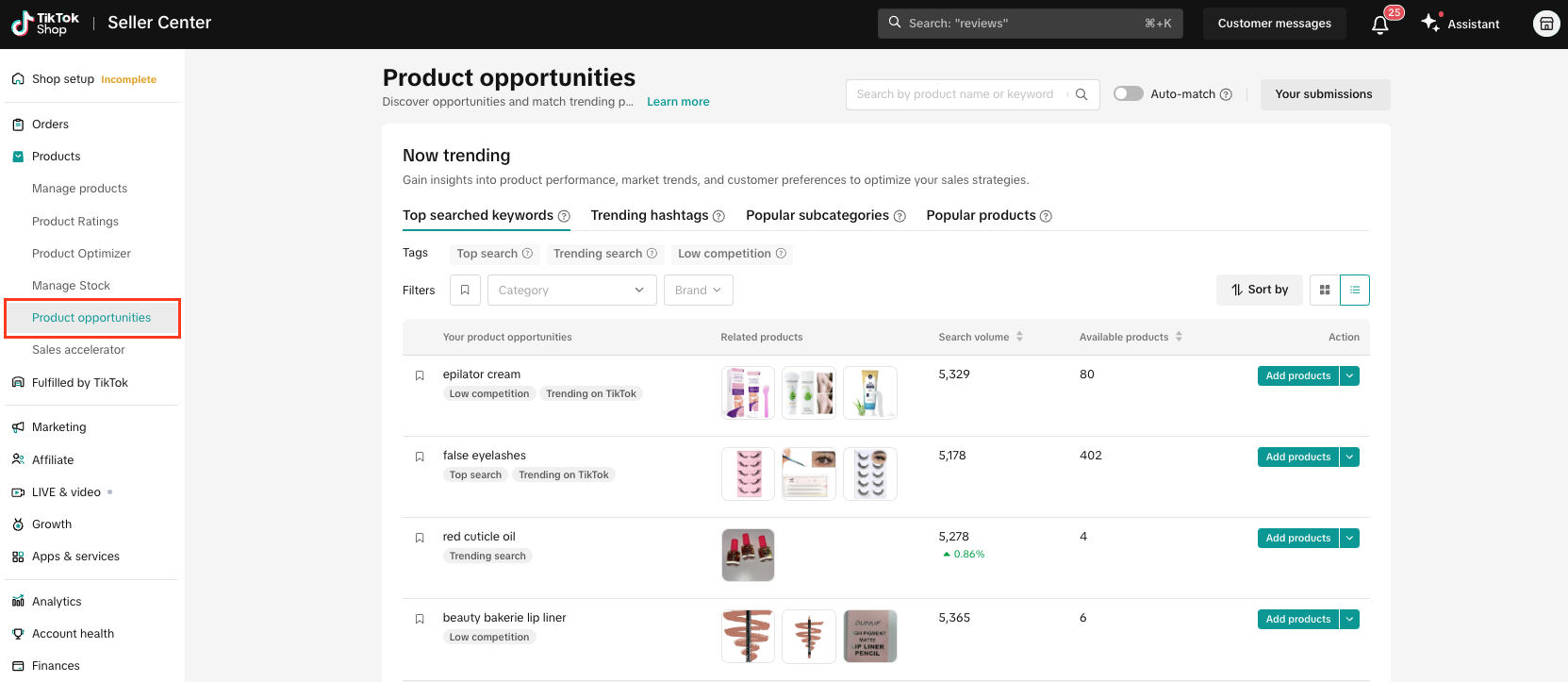This screenshot has height=682, width=1568.
Task: Click the shop profile avatar icon
Action: click(x=1545, y=24)
